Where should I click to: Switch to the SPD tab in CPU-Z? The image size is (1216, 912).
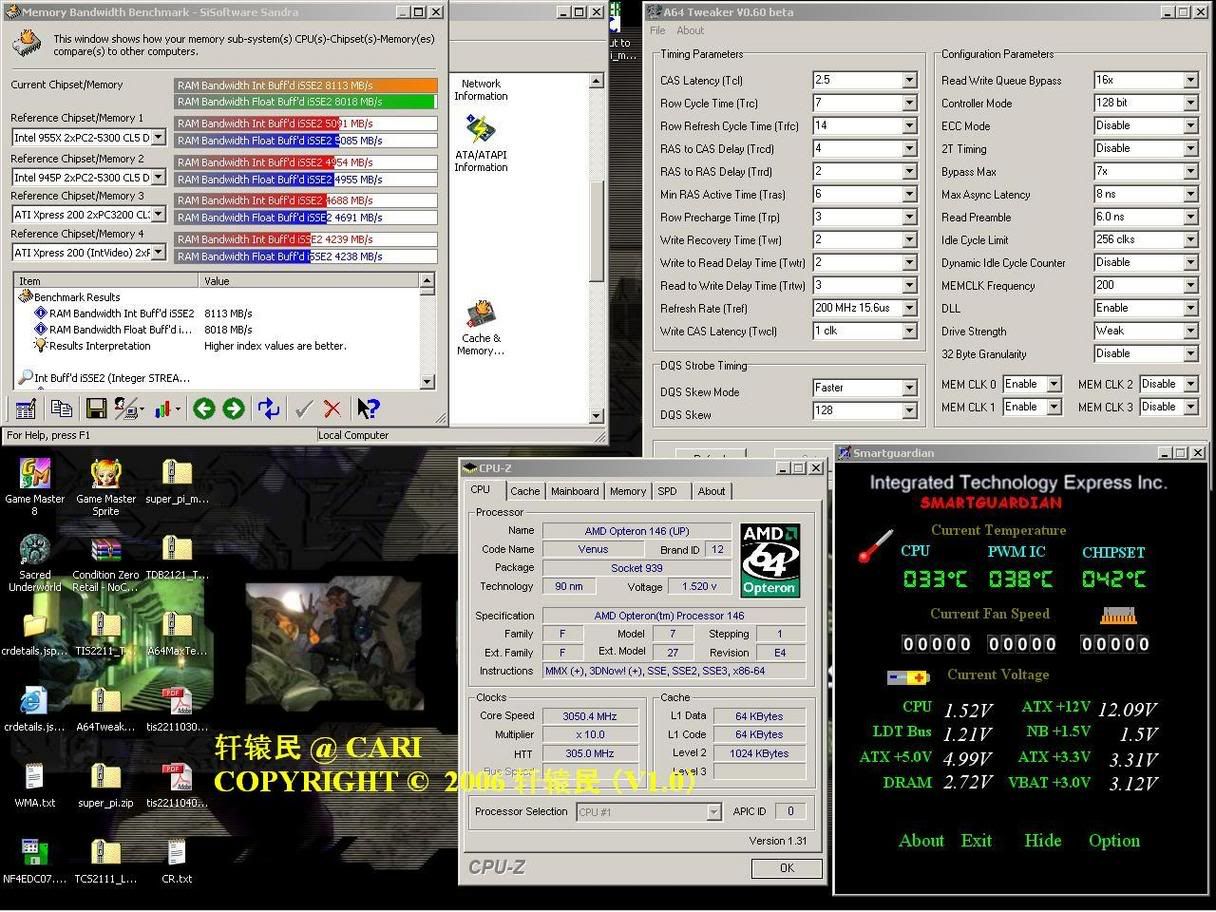pos(667,491)
